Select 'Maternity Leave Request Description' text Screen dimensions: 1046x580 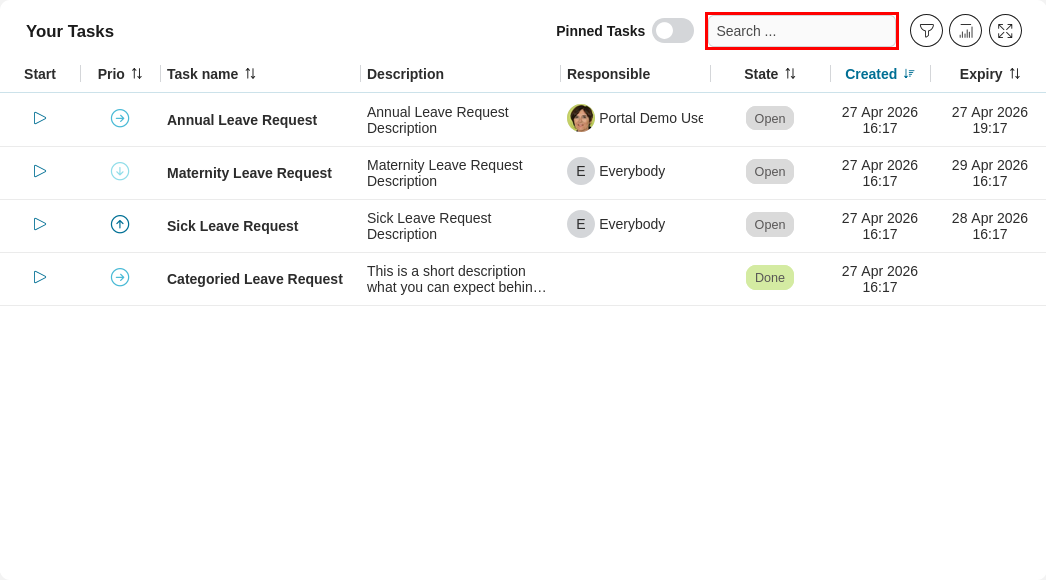tap(445, 173)
